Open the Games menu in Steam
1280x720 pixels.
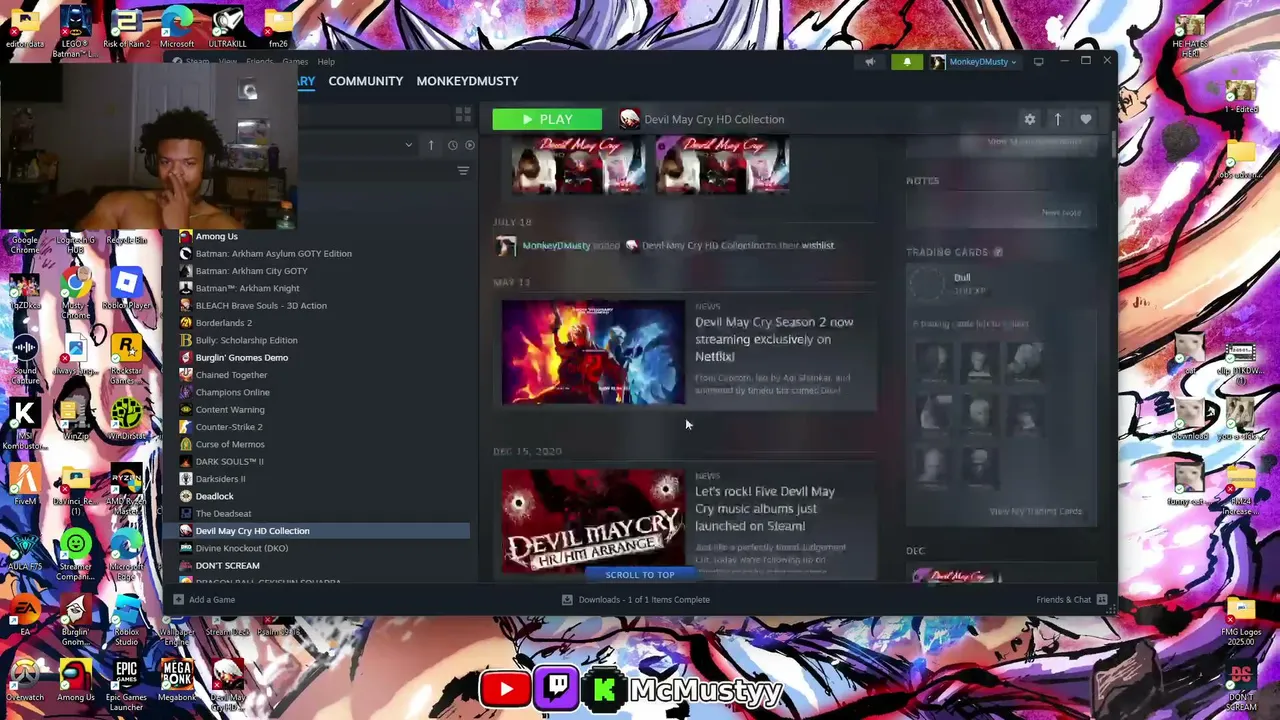tap(295, 62)
